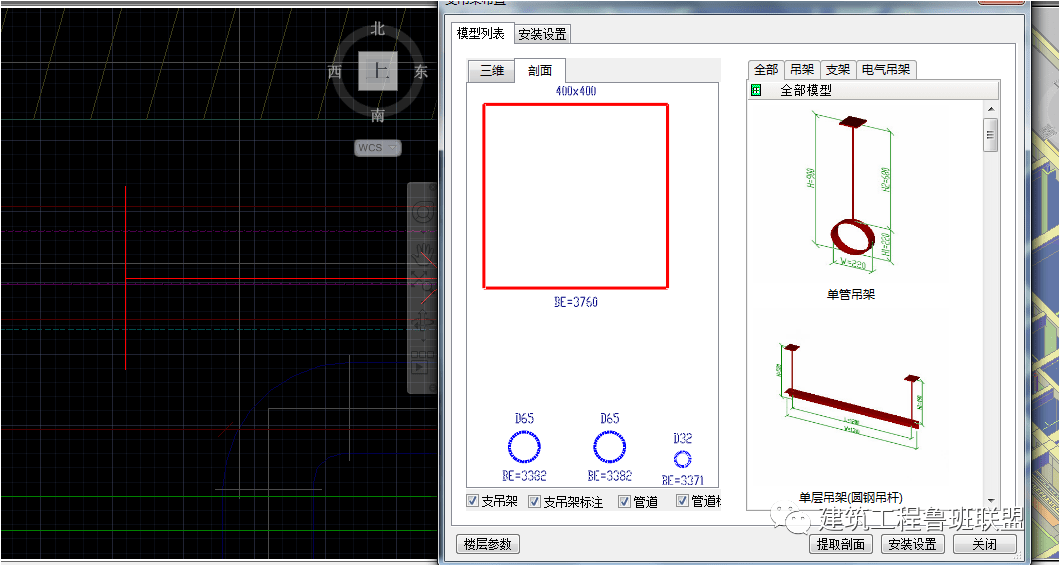Viewport: 1060px width, 566px height.
Task: Switch to the 安装设置 tab
Action: [543, 34]
